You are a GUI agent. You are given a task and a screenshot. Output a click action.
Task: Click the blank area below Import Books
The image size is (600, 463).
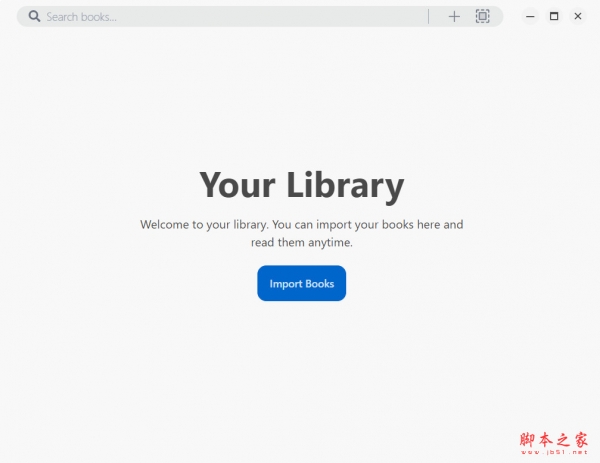point(301,370)
